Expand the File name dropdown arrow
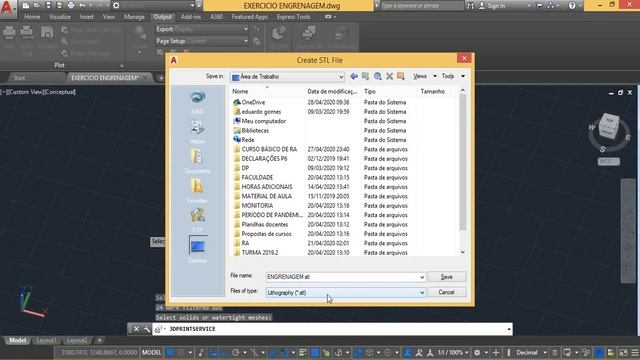640x360 pixels. [422, 277]
